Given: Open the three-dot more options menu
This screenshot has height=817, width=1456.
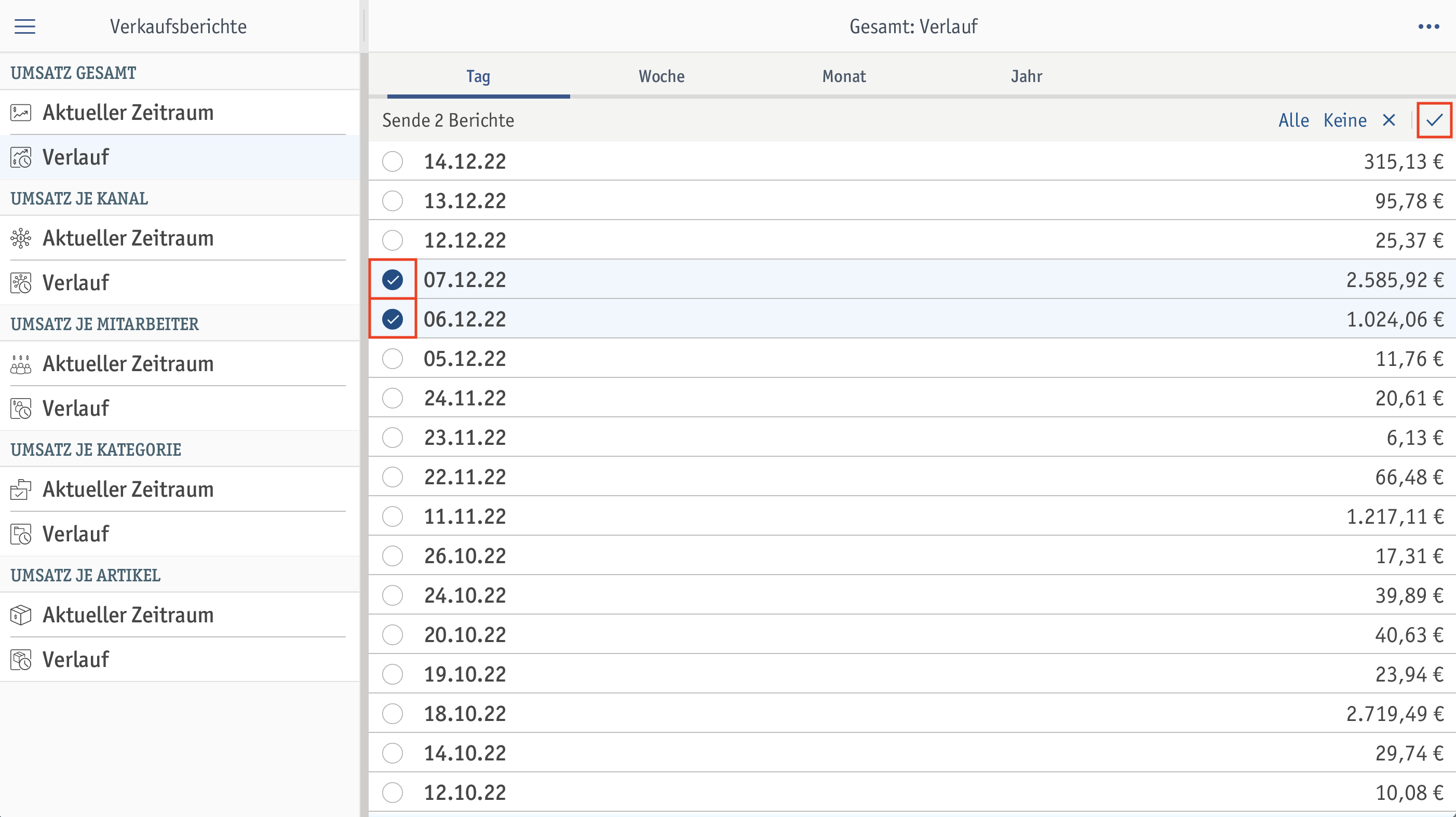Looking at the screenshot, I should (1428, 26).
